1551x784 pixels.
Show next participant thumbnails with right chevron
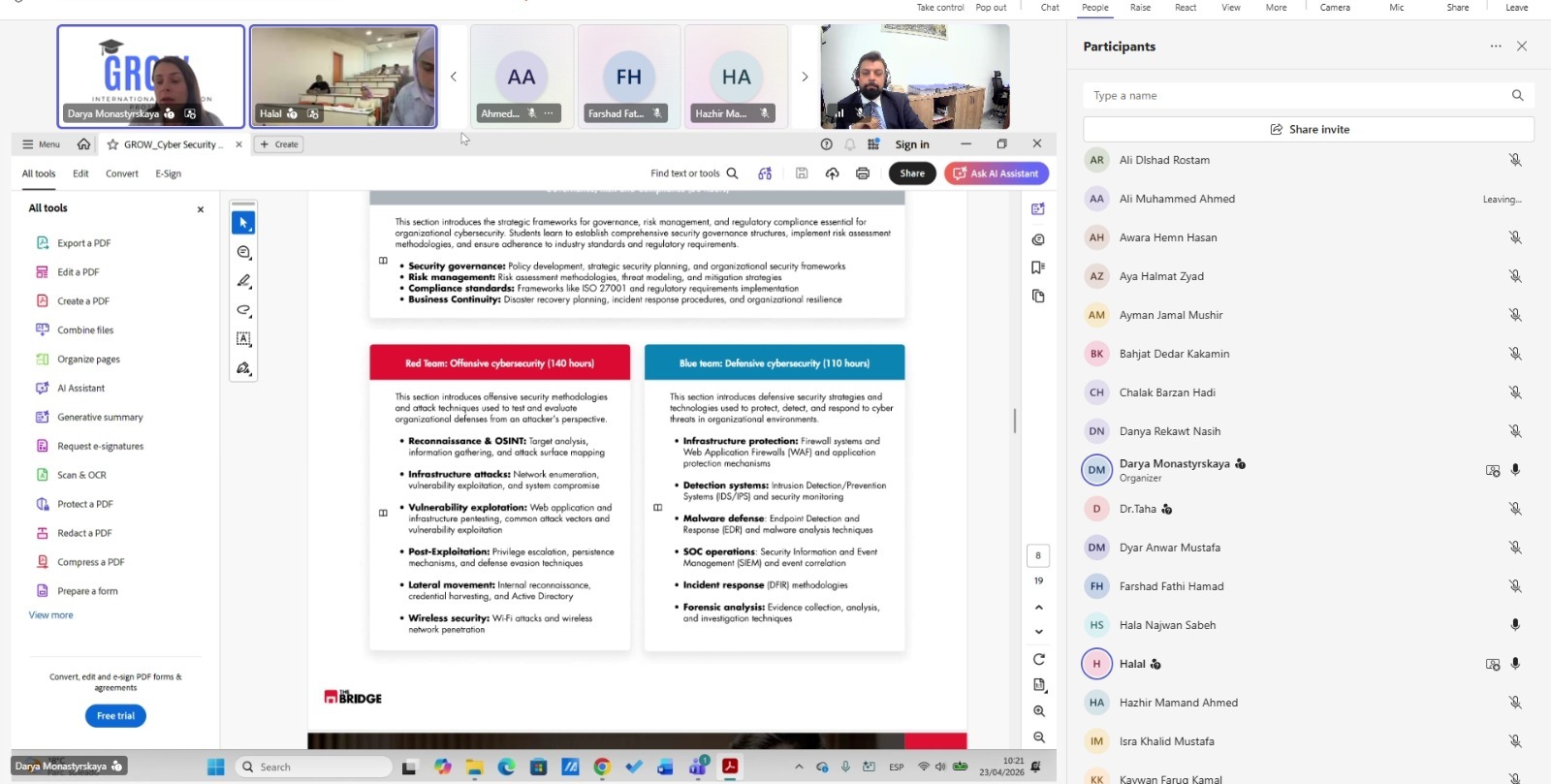[x=804, y=77]
